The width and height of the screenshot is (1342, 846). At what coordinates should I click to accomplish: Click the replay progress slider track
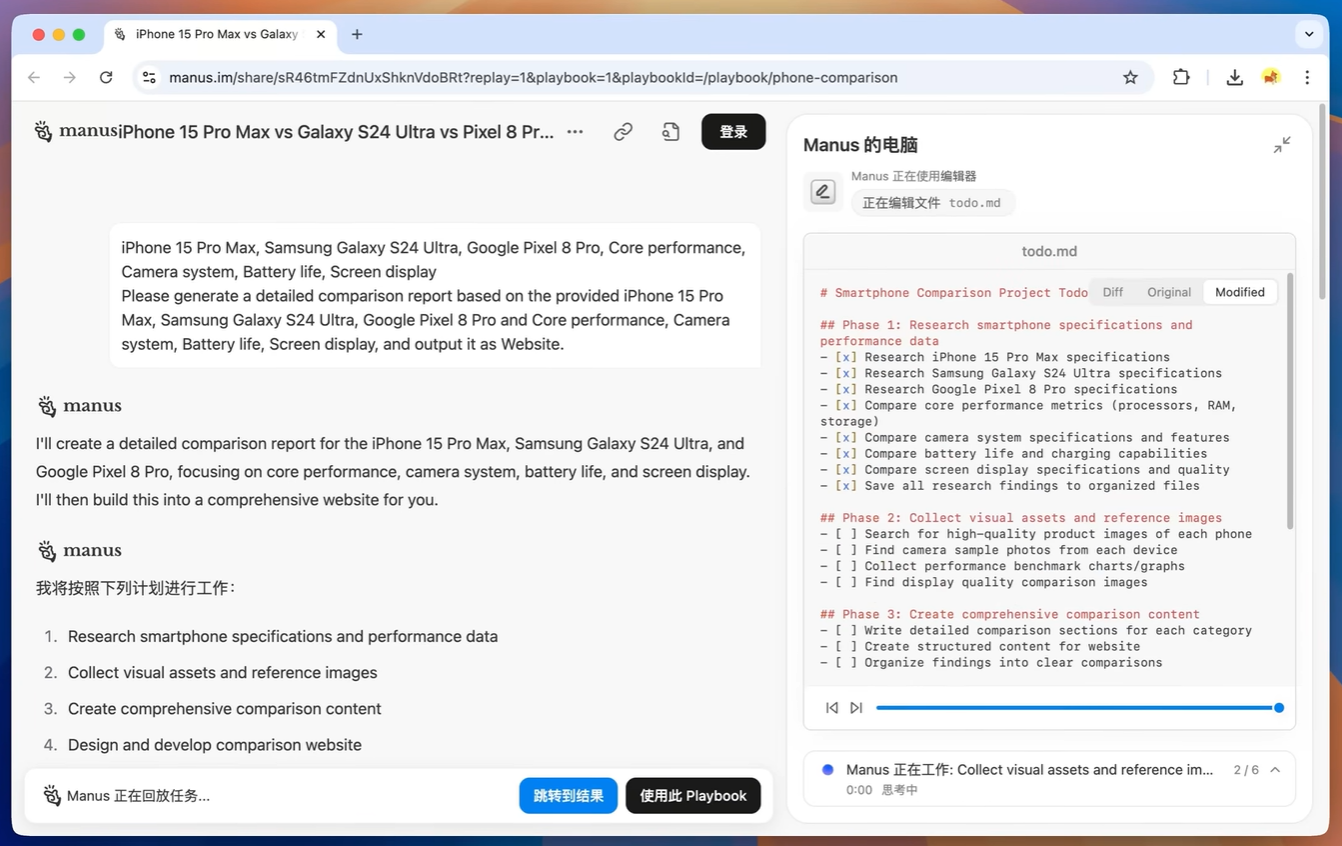1077,707
